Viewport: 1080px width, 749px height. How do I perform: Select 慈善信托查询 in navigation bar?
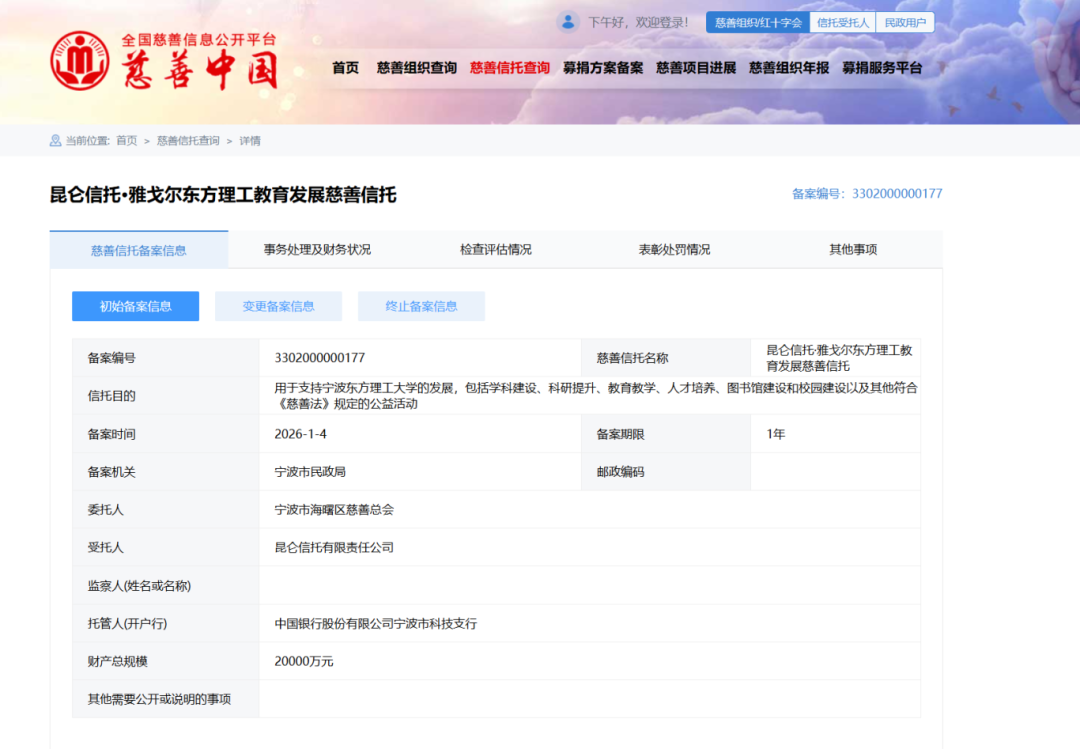pos(509,68)
